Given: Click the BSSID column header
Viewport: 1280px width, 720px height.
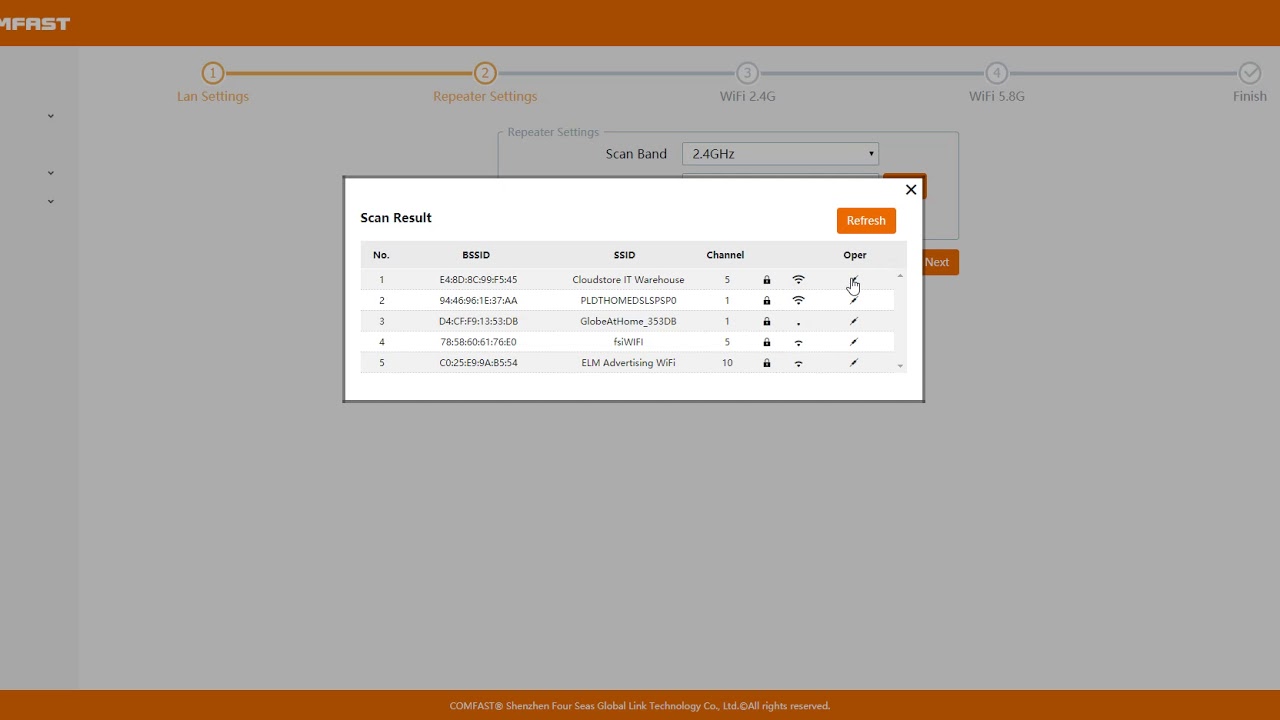Looking at the screenshot, I should [476, 255].
